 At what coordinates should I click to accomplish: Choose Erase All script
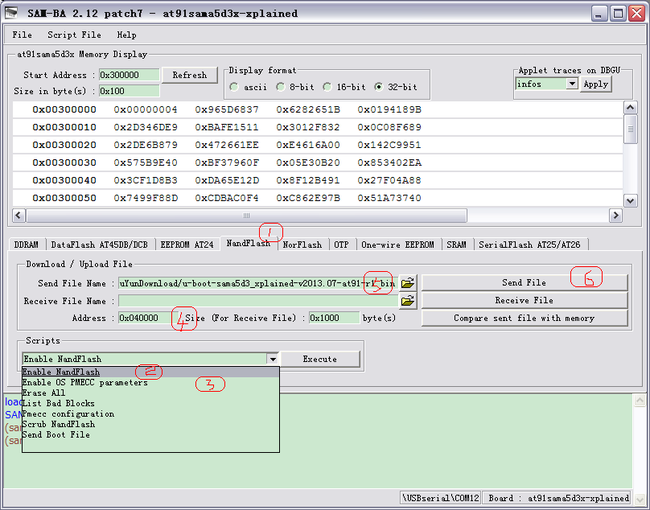(150, 393)
